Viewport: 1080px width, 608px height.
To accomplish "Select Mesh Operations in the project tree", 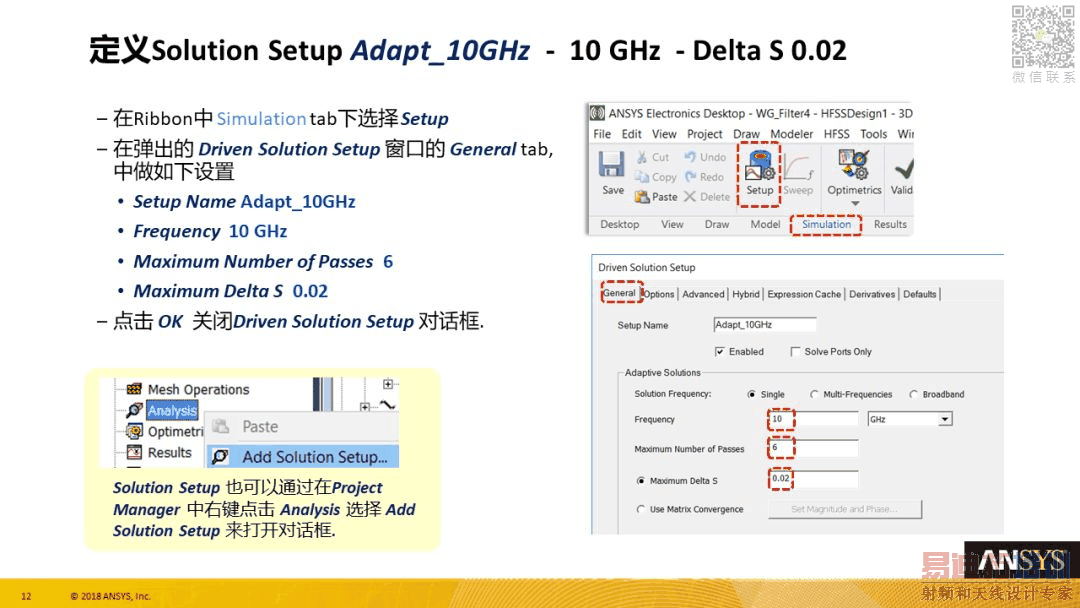I will [x=198, y=390].
